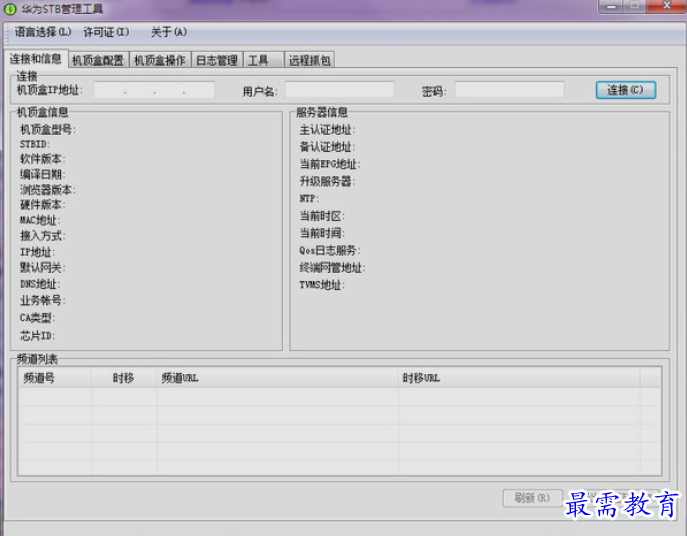
Task: Go to the 远程抓包 tab
Action: (x=309, y=60)
